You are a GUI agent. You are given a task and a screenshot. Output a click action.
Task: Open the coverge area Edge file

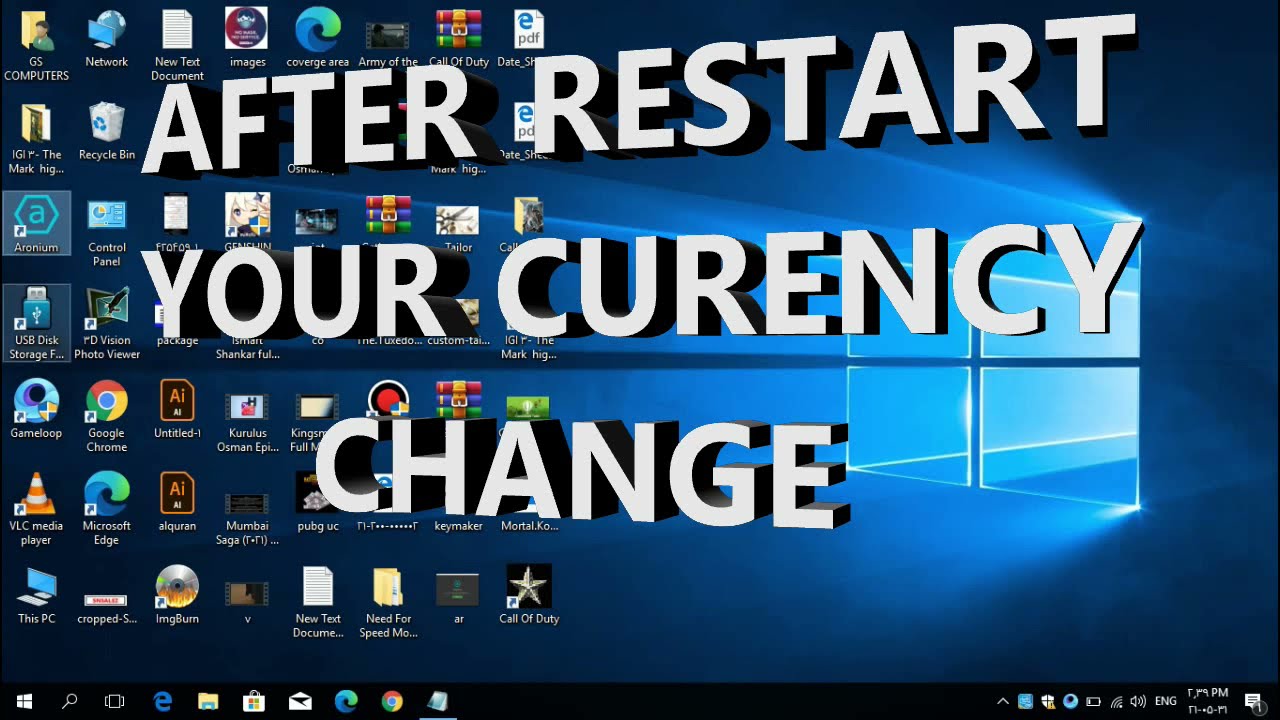(x=318, y=40)
